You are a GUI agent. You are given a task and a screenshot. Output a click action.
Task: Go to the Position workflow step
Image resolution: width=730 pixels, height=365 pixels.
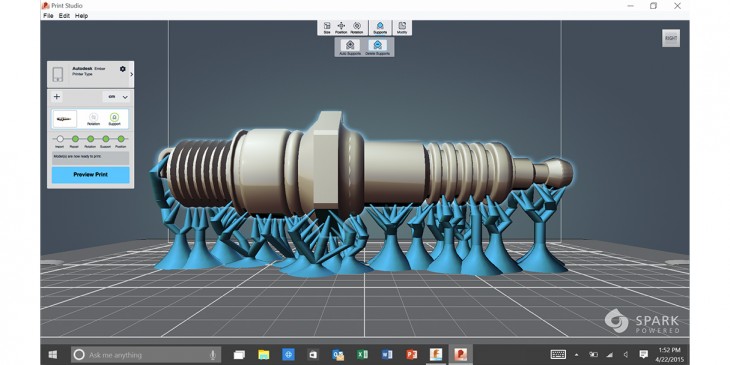(121, 139)
